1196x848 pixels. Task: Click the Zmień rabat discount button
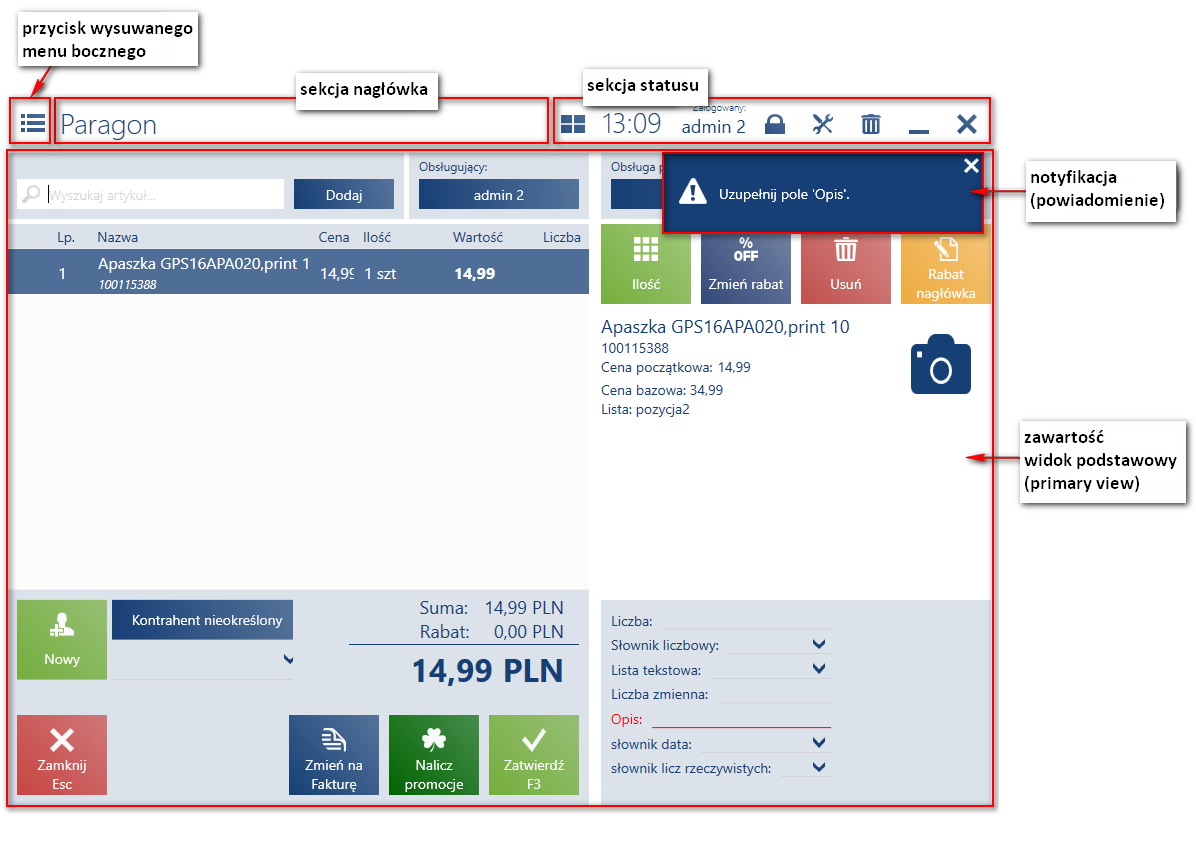point(745,265)
